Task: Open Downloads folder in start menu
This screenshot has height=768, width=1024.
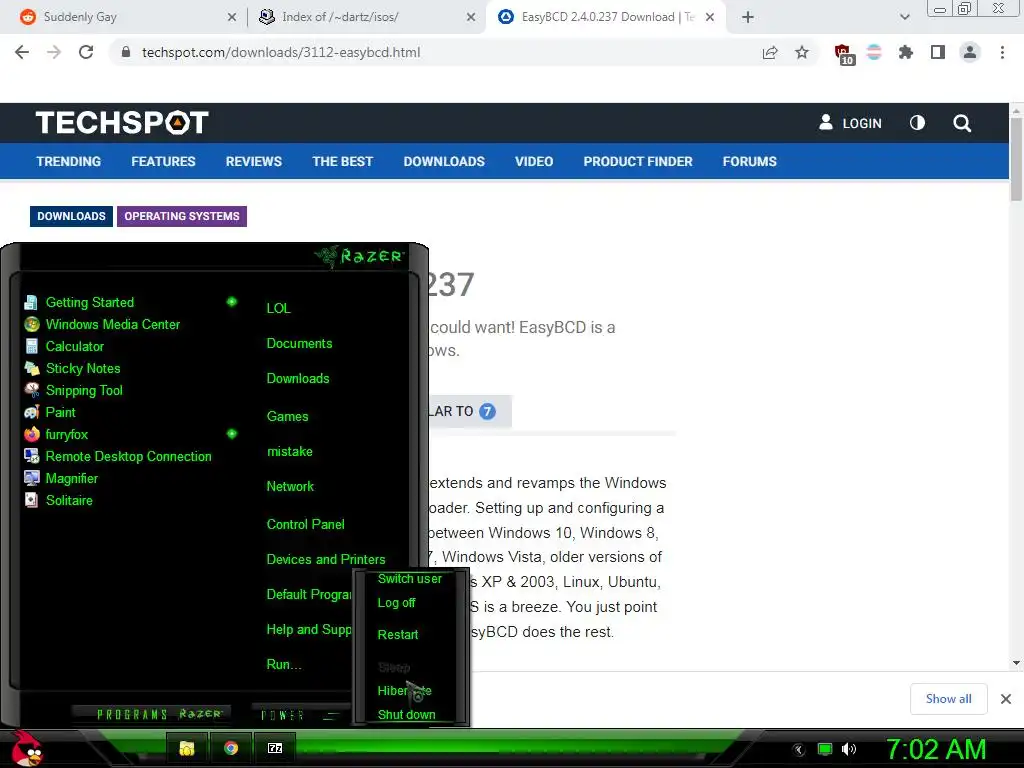Action: (298, 379)
